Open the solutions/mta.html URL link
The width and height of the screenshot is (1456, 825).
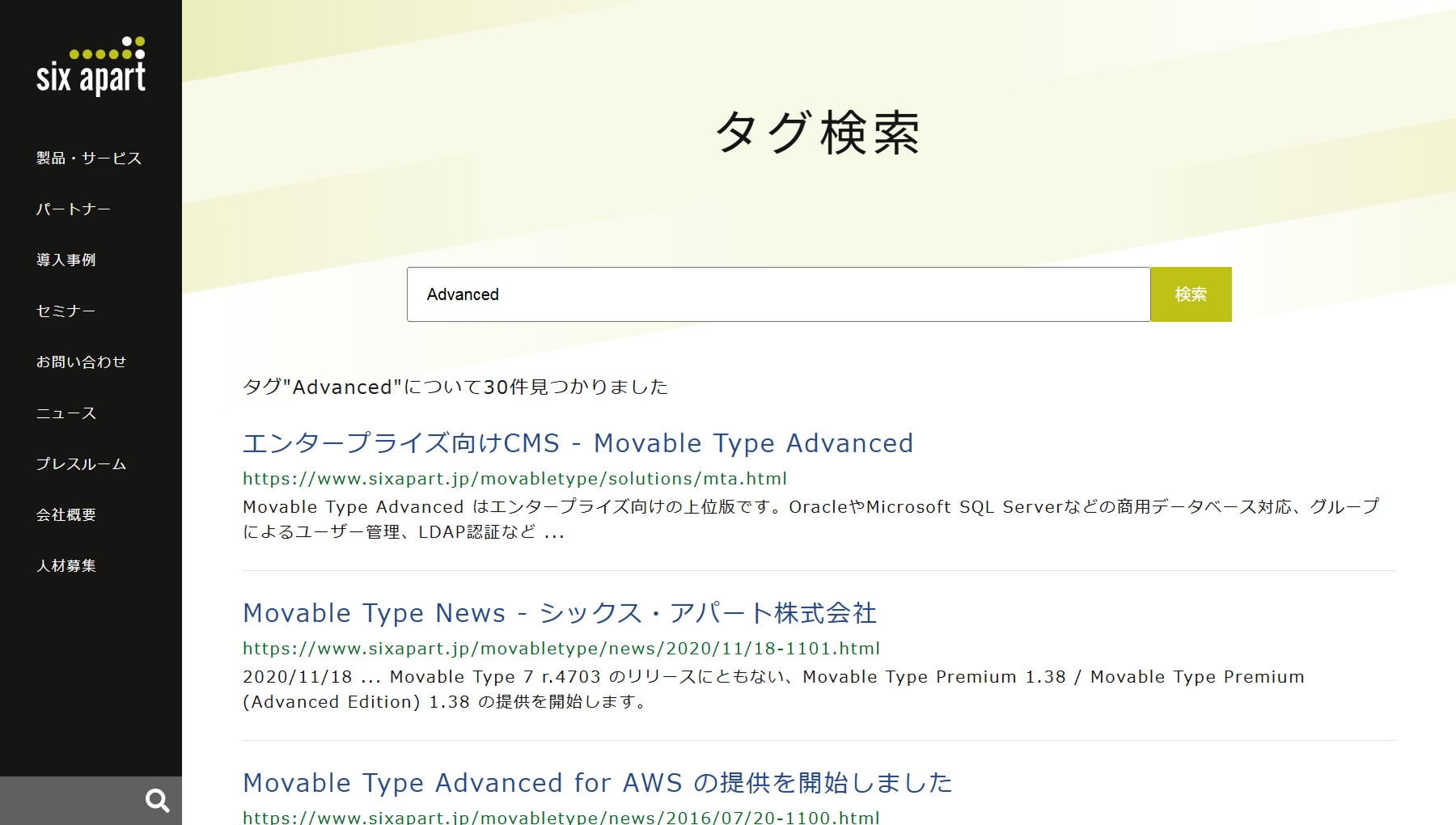(514, 479)
